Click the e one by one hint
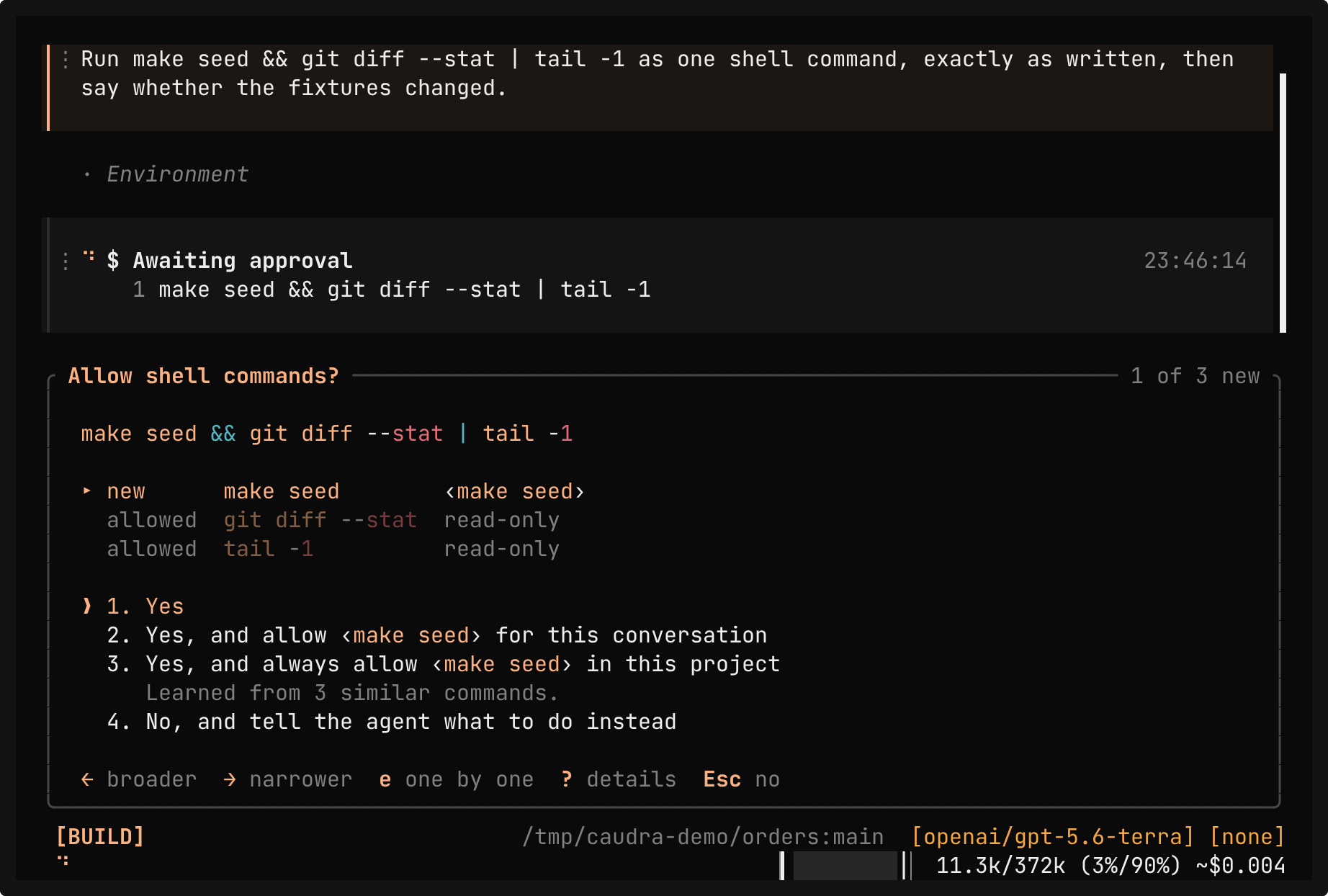This screenshot has height=896, width=1328. point(457,779)
